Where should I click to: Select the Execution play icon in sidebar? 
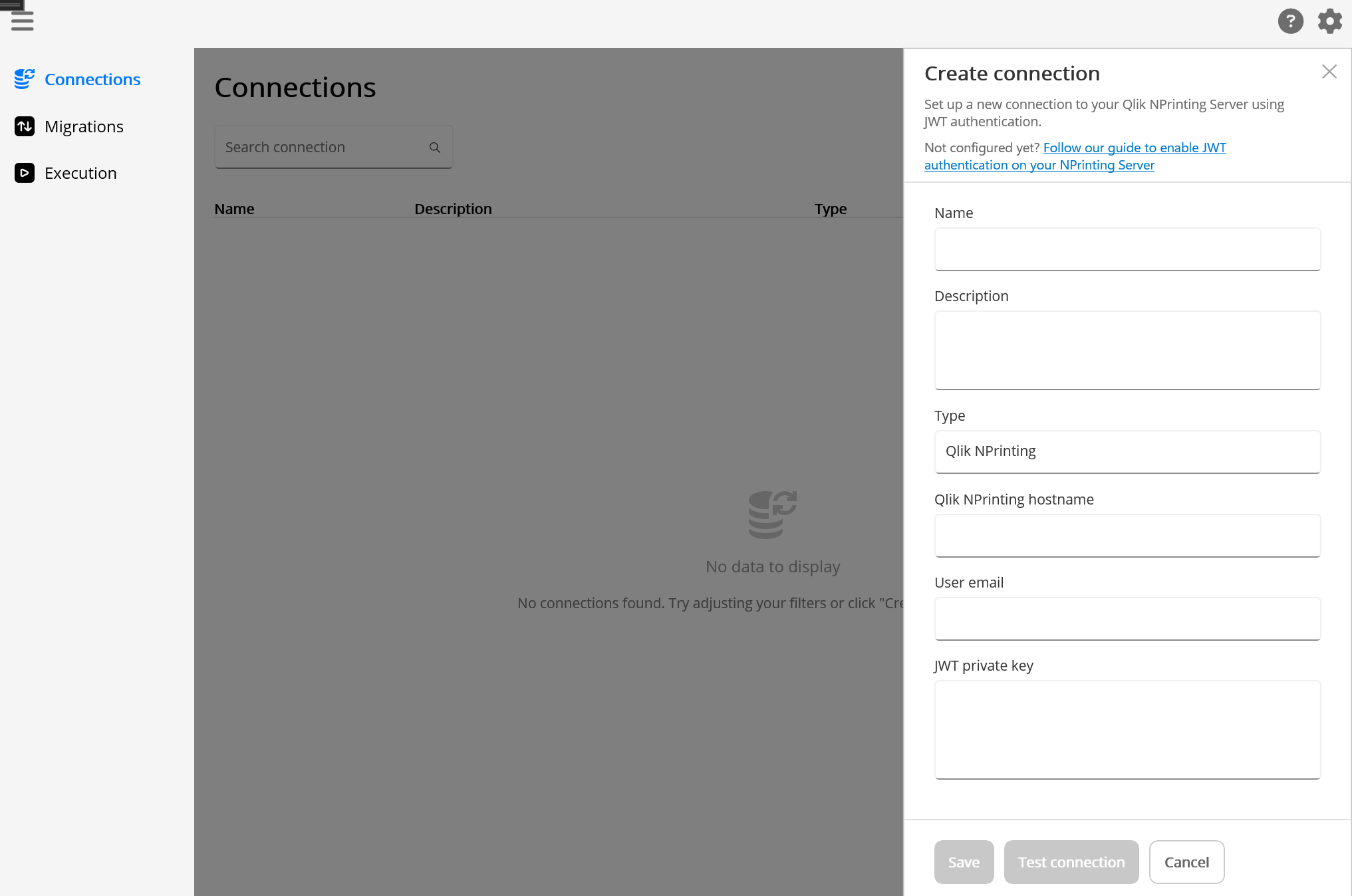pyautogui.click(x=25, y=173)
